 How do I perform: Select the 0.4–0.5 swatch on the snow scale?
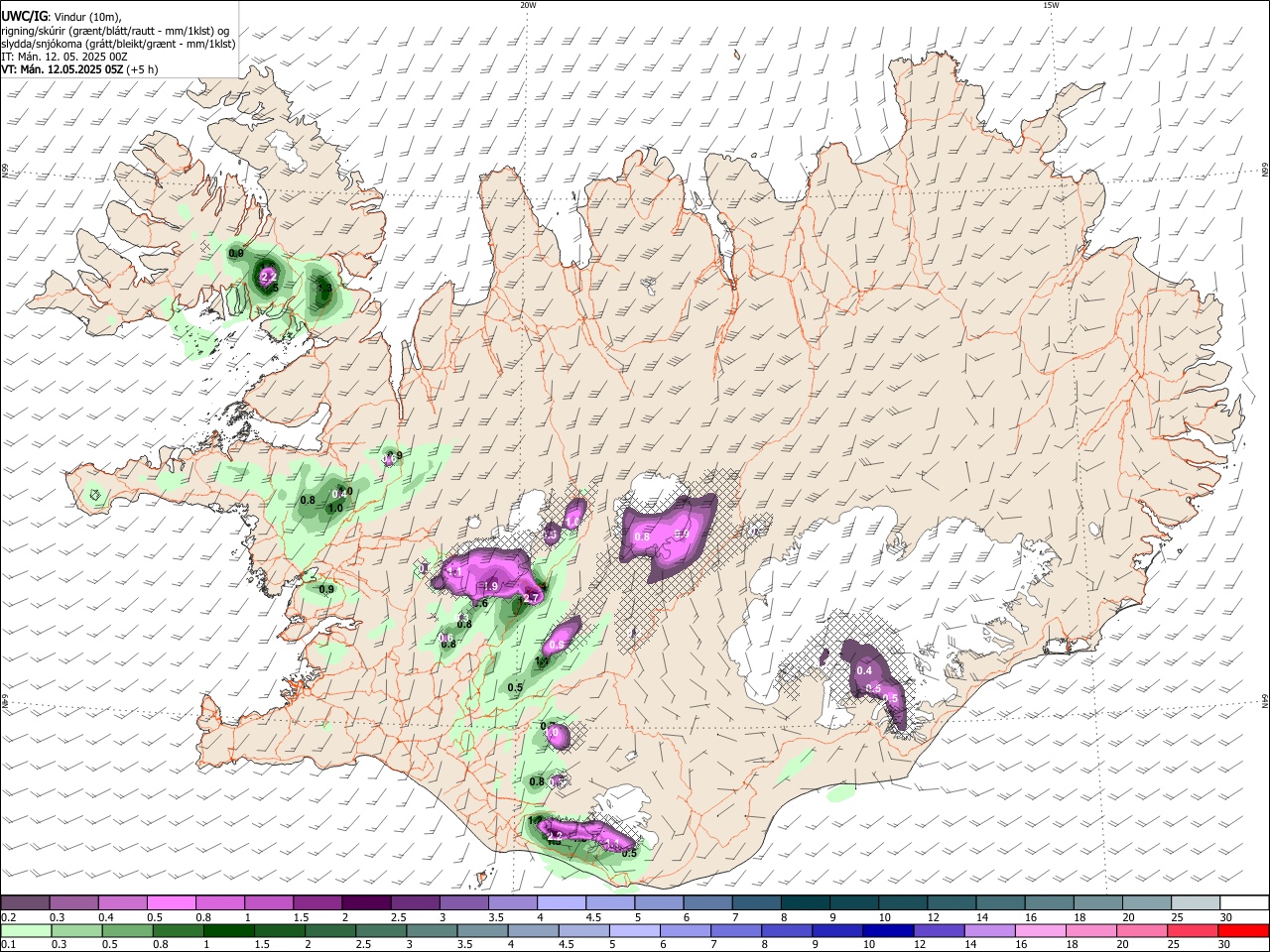pos(122,902)
